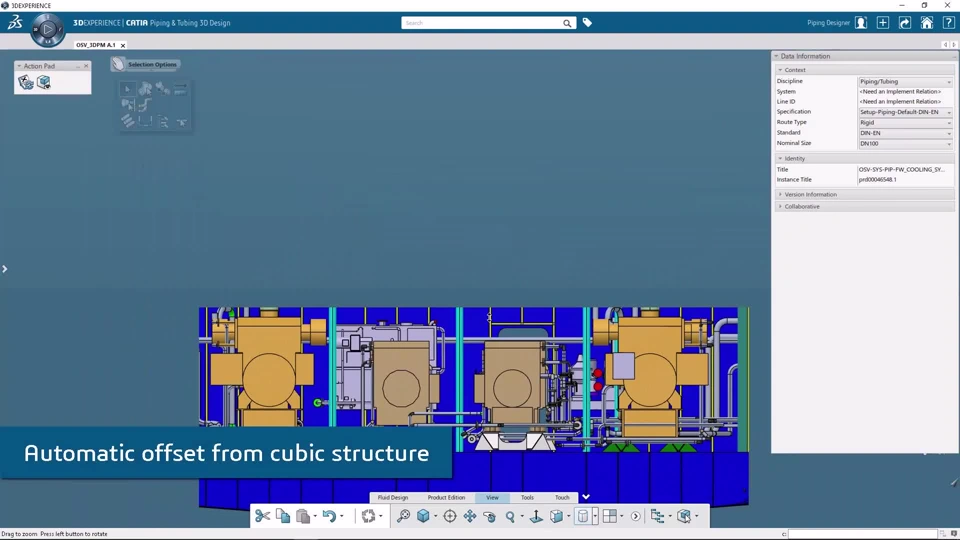The height and width of the screenshot is (540, 960).
Task: Click the 3DS logo in header
Action: tap(15, 23)
